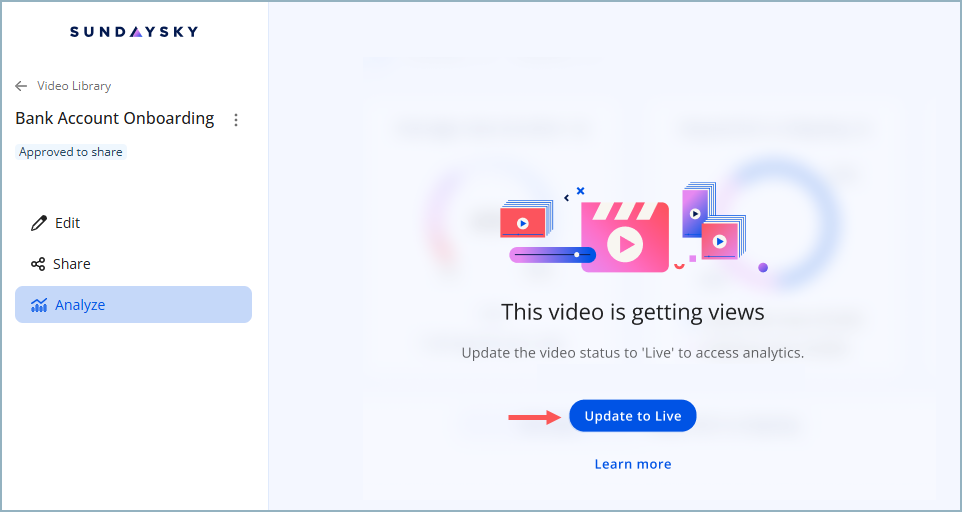The width and height of the screenshot is (962, 512).
Task: Select the Analyze label in the sidebar
Action: pyautogui.click(x=80, y=305)
